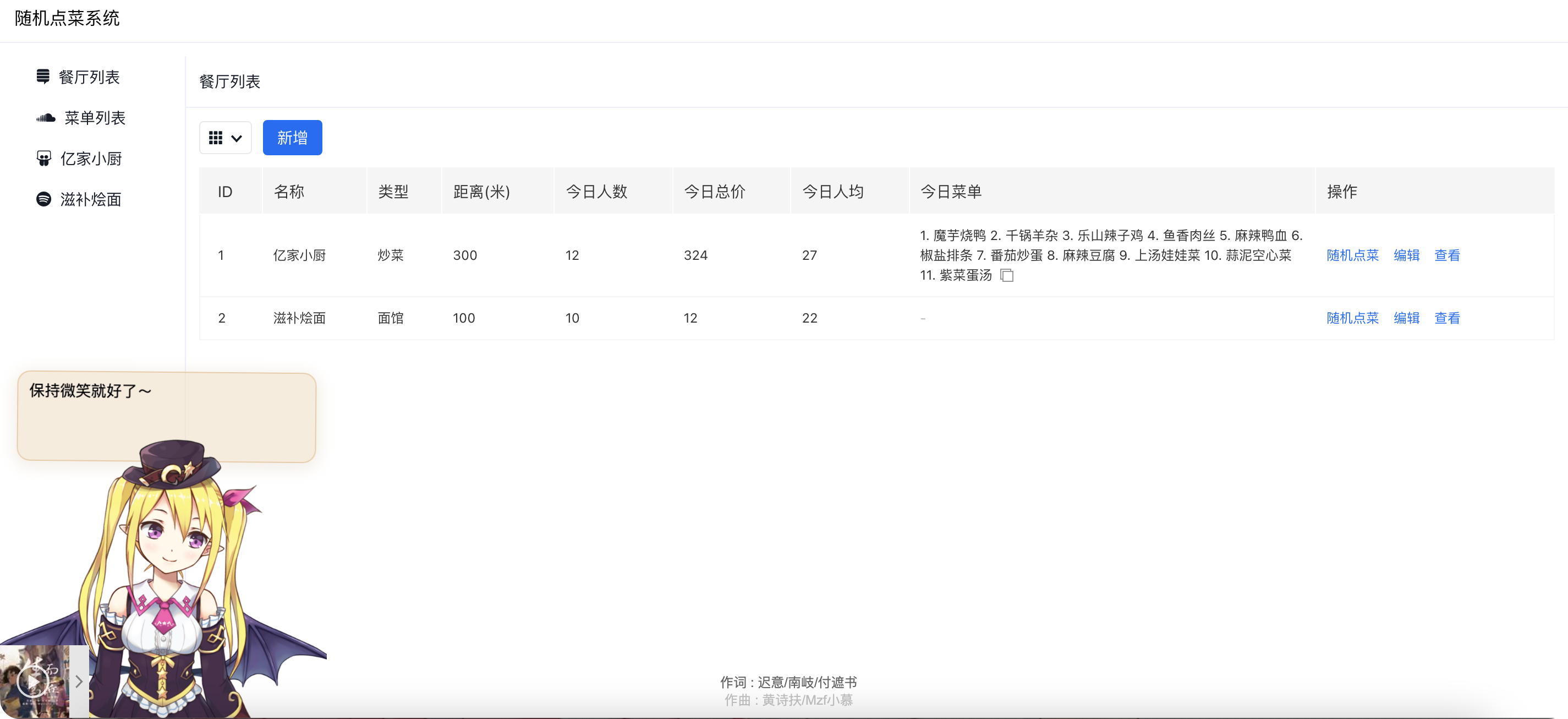Click the 餐厅列表 sidebar list icon
This screenshot has width=1568, height=719.
42,77
